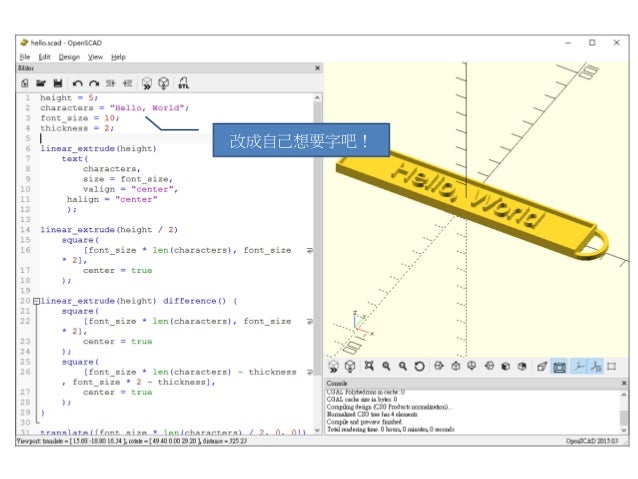This screenshot has height=479, width=638.
Task: Click the Preview icon below the 3D viewport
Action: click(333, 367)
